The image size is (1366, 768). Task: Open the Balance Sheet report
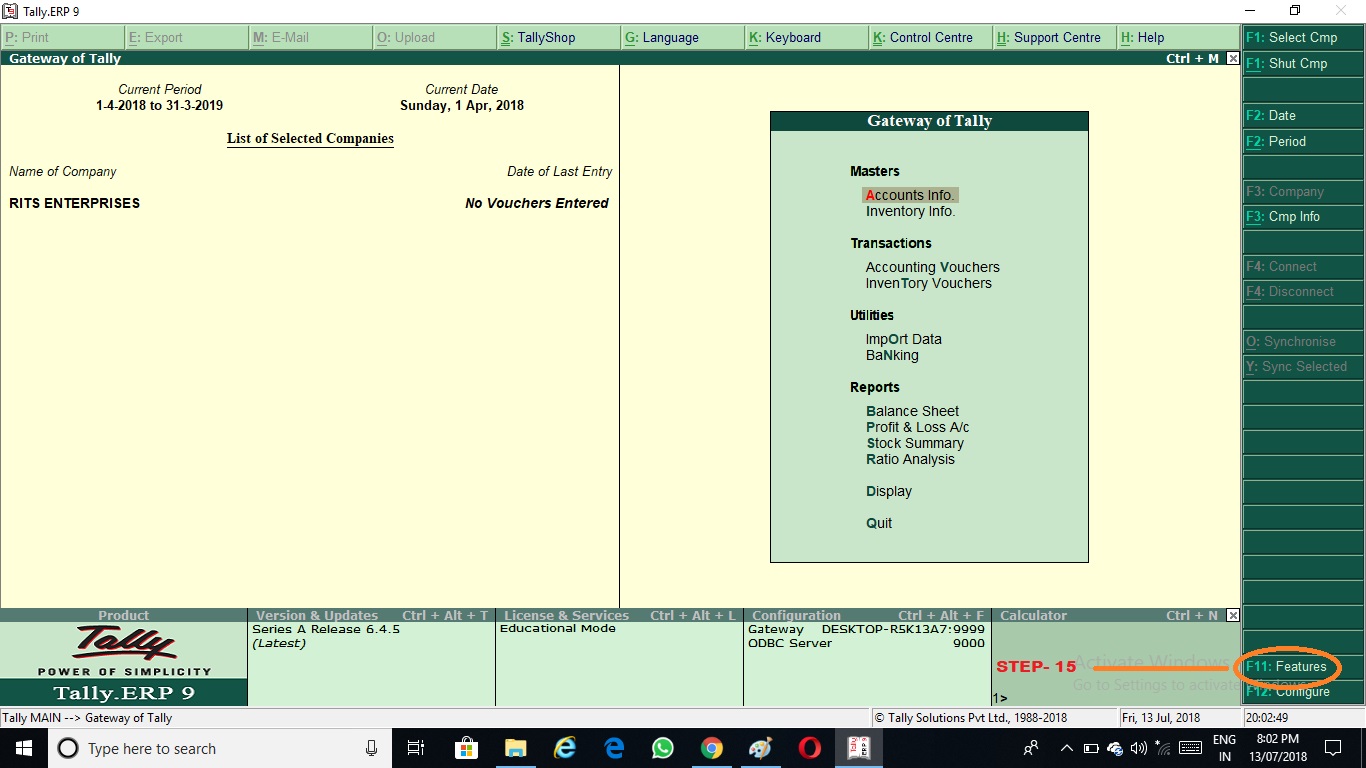[913, 411]
